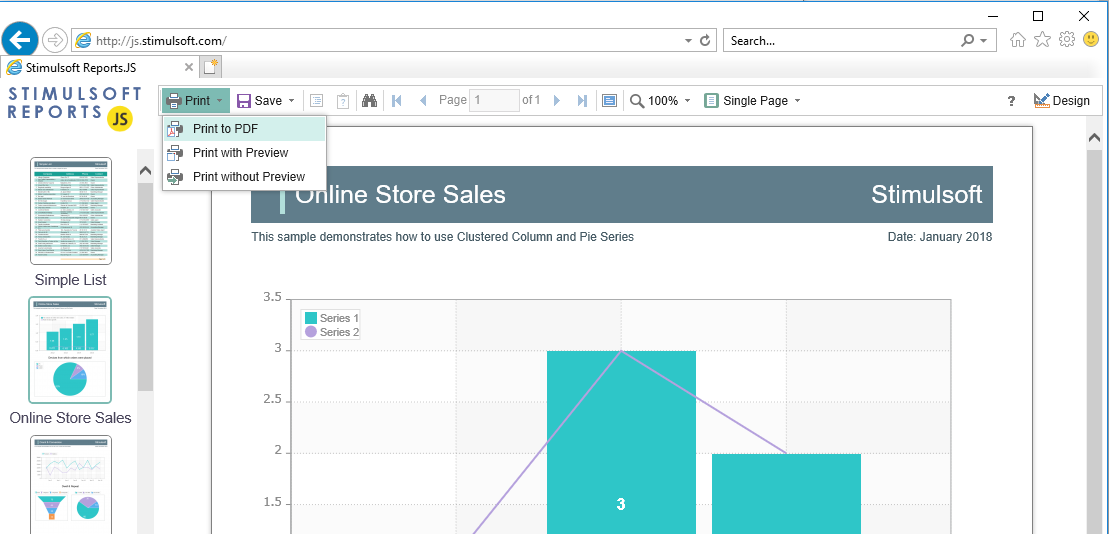Click the search magnifier icon
The image size is (1109, 534).
tap(968, 41)
